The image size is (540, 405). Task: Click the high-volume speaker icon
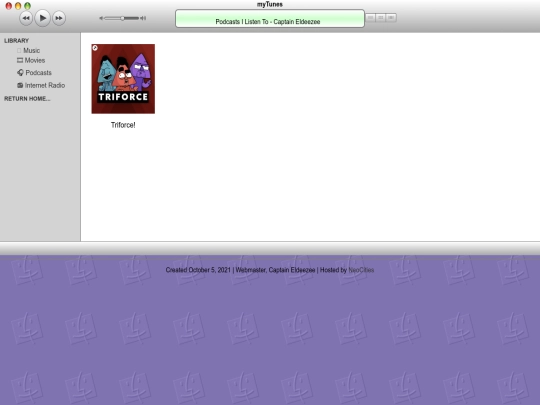pyautogui.click(x=143, y=18)
